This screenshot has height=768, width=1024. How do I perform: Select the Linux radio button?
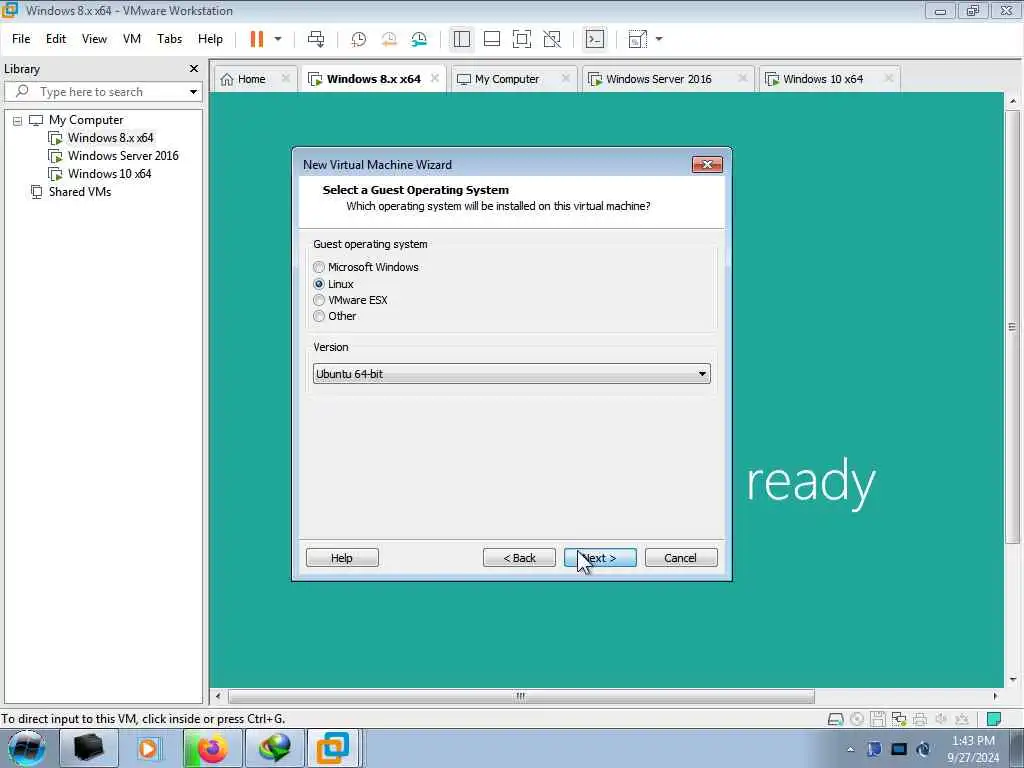pyautogui.click(x=319, y=284)
